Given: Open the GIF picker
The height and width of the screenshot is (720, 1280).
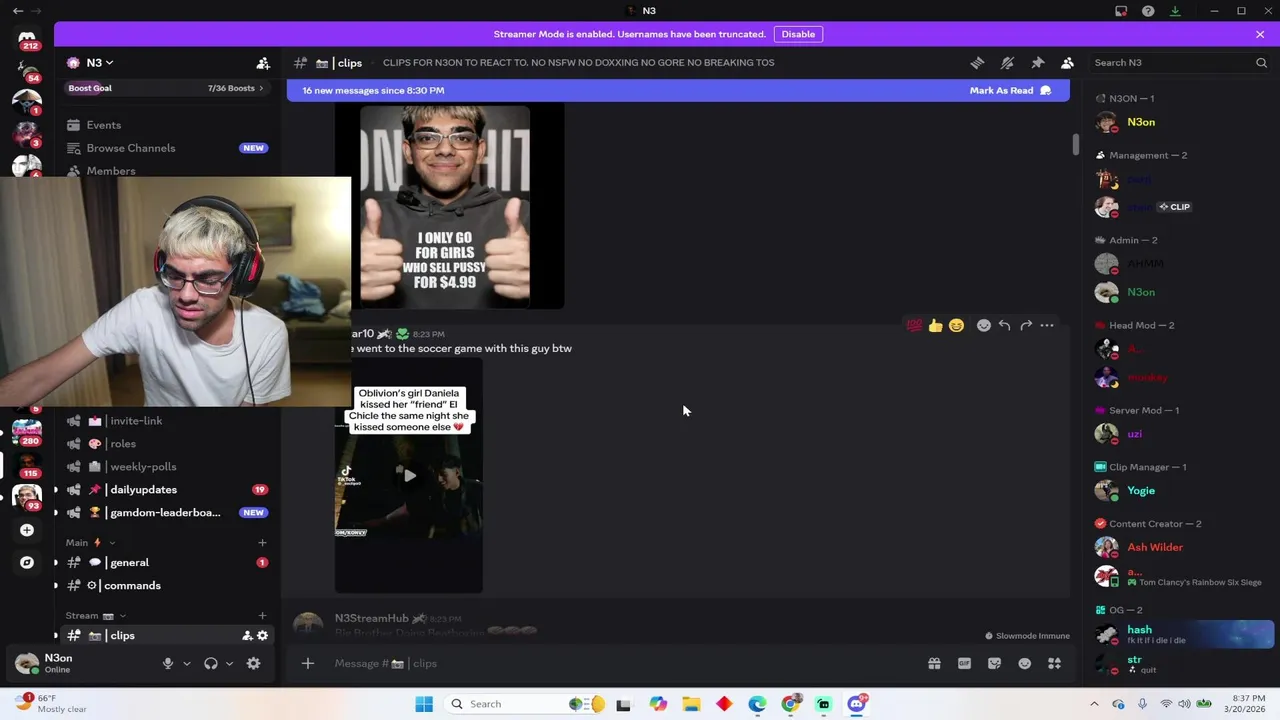Looking at the screenshot, I should coord(964,663).
